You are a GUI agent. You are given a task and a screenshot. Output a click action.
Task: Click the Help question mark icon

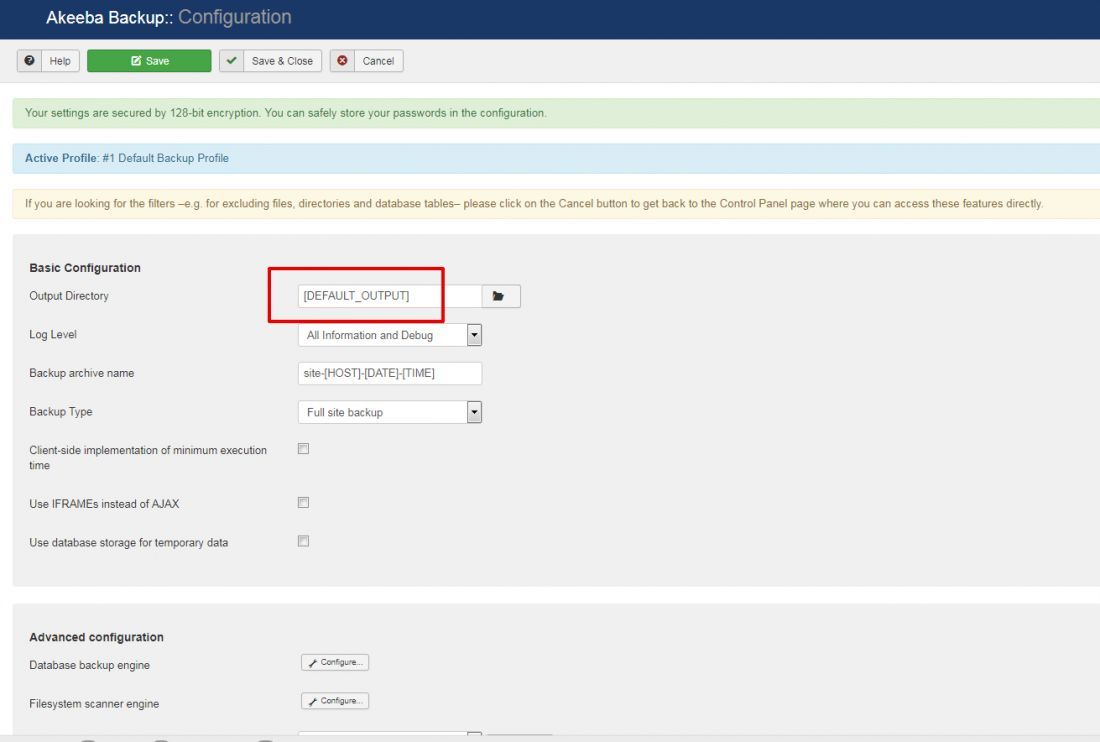tap(29, 61)
